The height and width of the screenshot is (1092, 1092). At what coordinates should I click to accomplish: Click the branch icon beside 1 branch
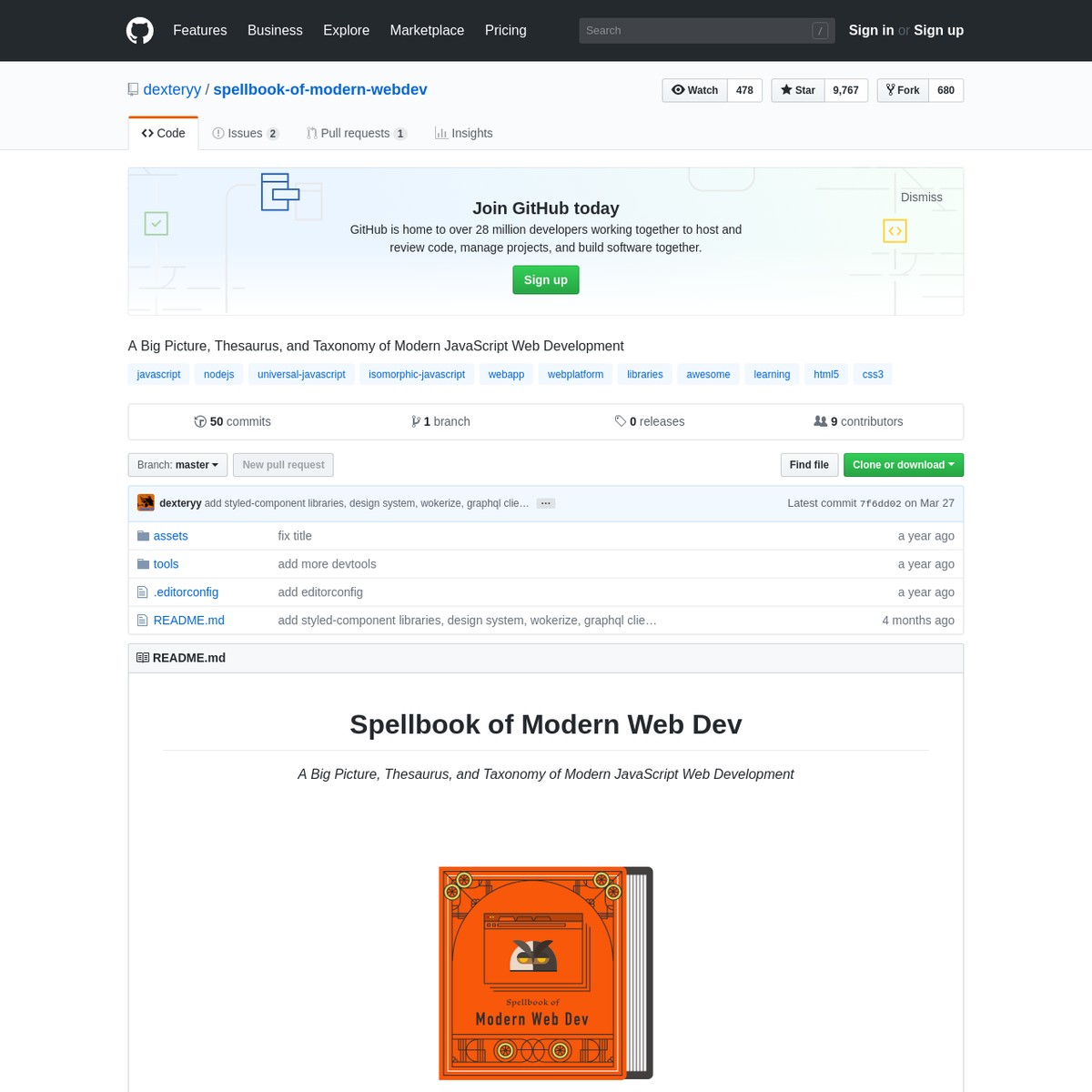coord(416,421)
